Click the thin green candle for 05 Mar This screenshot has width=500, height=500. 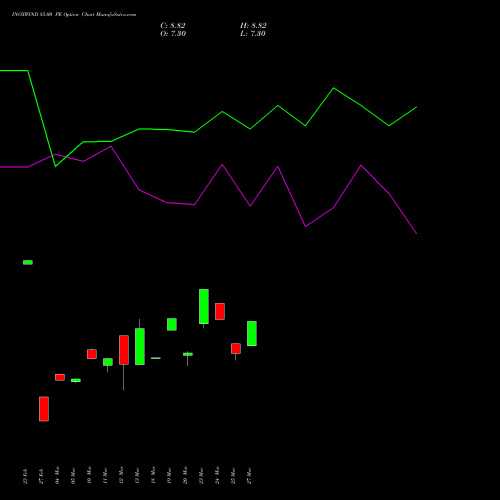click(76, 380)
